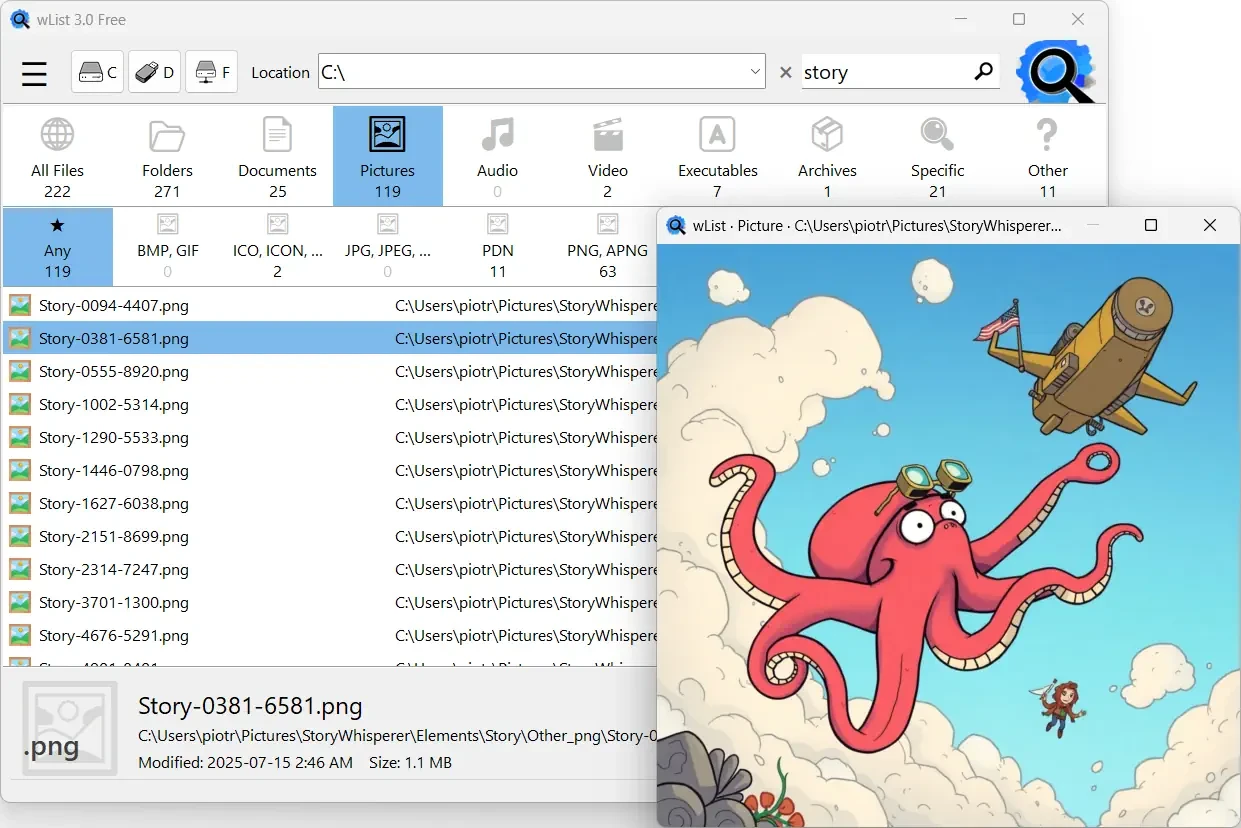Switch to Archives category
The height and width of the screenshot is (828, 1241).
(827, 157)
